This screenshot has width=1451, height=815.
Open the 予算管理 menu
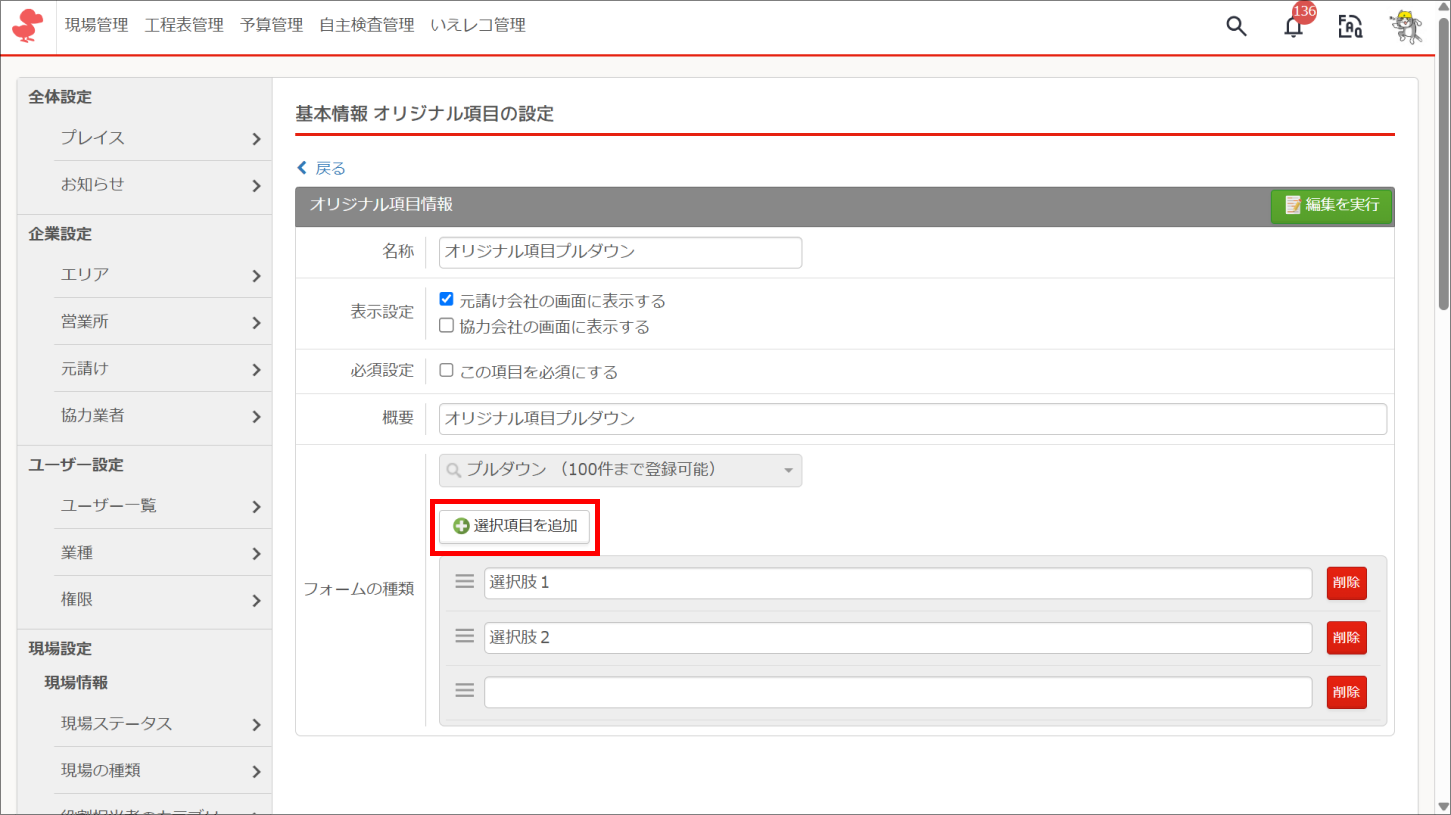click(x=271, y=26)
